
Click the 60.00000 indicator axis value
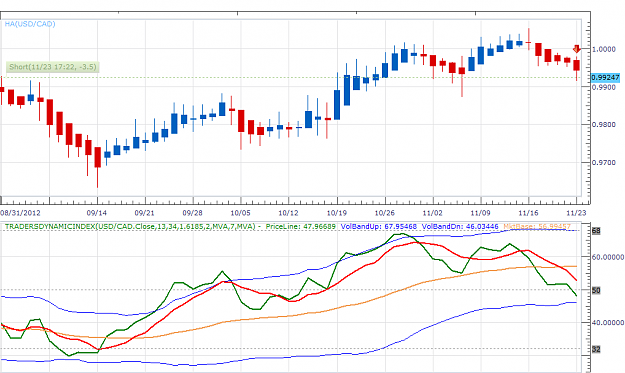[608, 257]
